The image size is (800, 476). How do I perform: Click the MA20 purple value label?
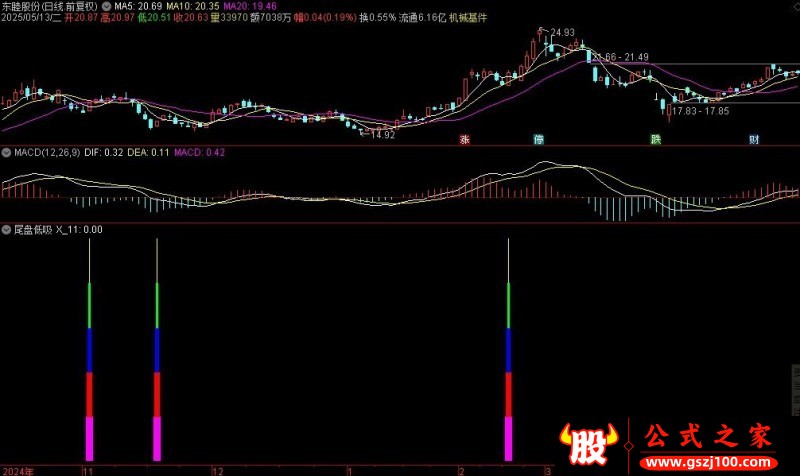pos(250,7)
